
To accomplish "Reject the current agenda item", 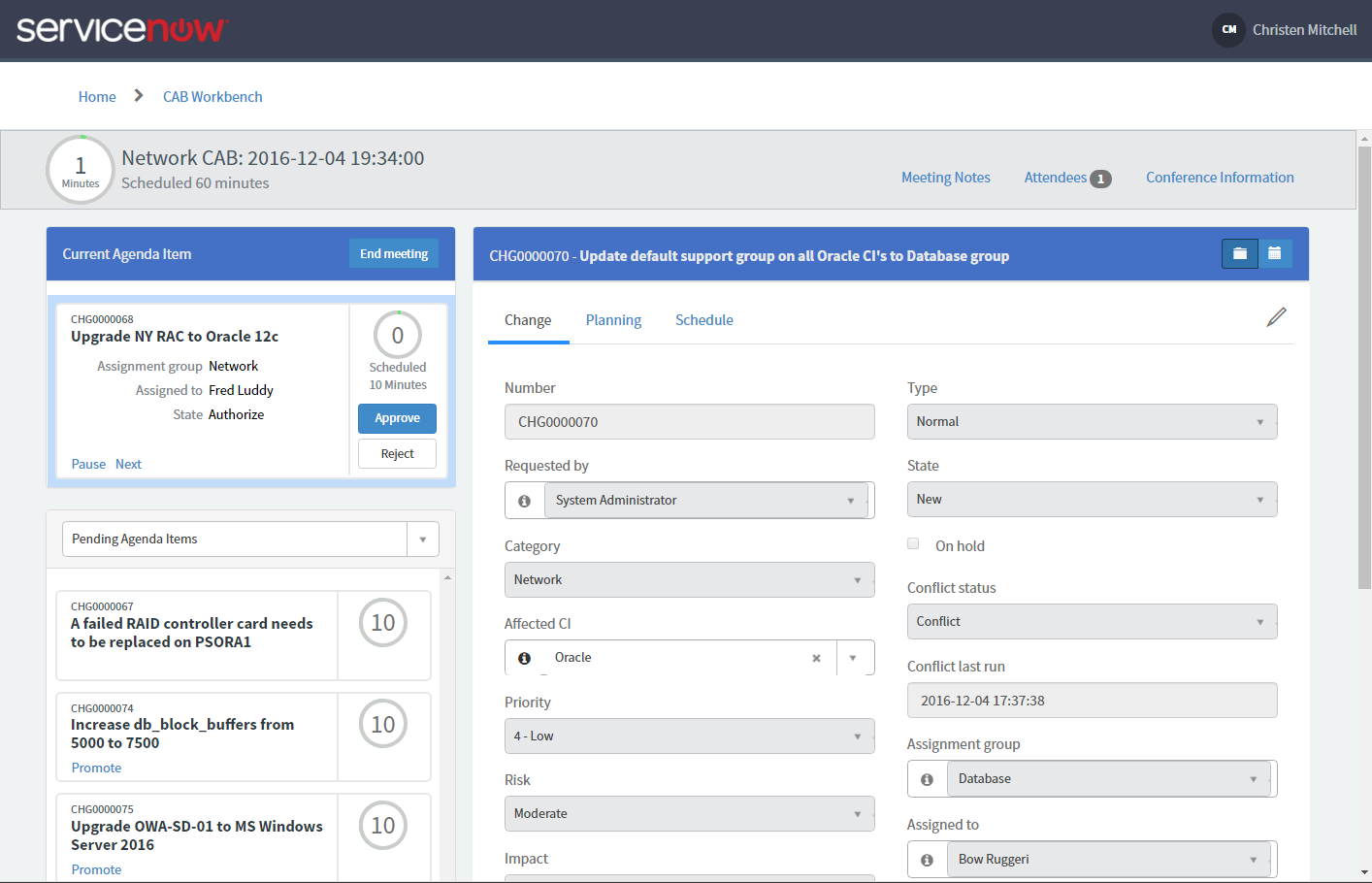I will (x=397, y=454).
